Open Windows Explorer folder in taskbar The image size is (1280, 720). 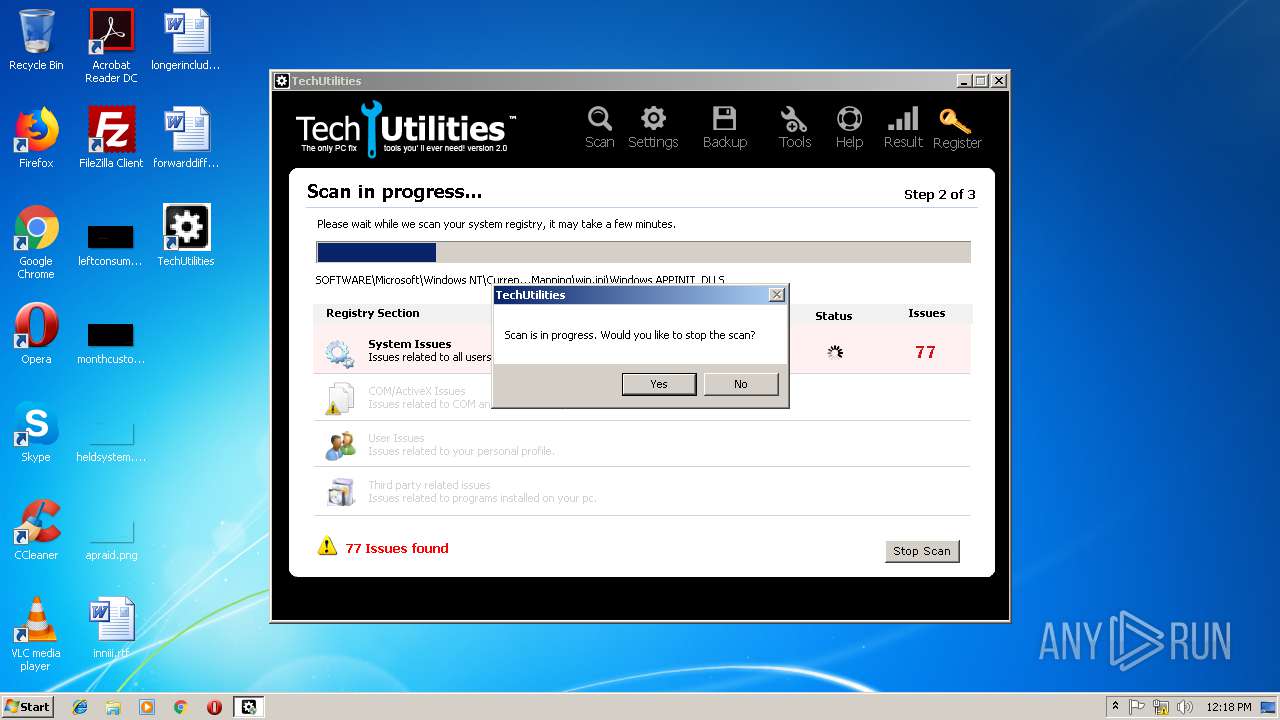point(113,707)
